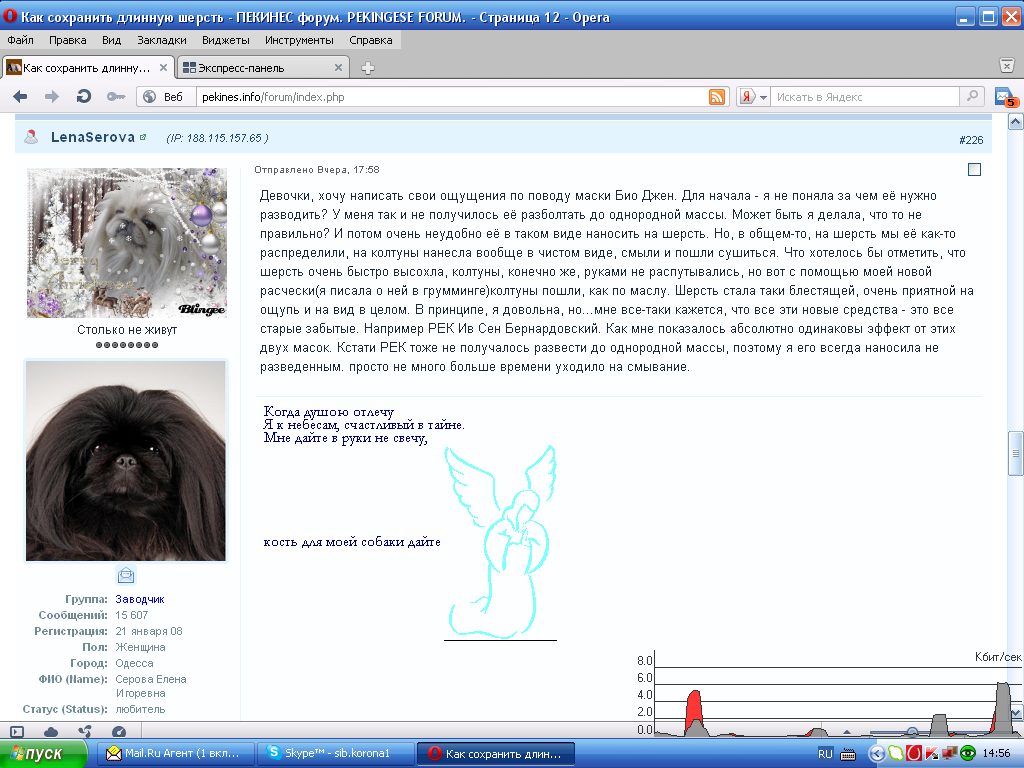The image size is (1024, 768).
Task: Close the Экспресс-панель tab
Action: coord(338,67)
